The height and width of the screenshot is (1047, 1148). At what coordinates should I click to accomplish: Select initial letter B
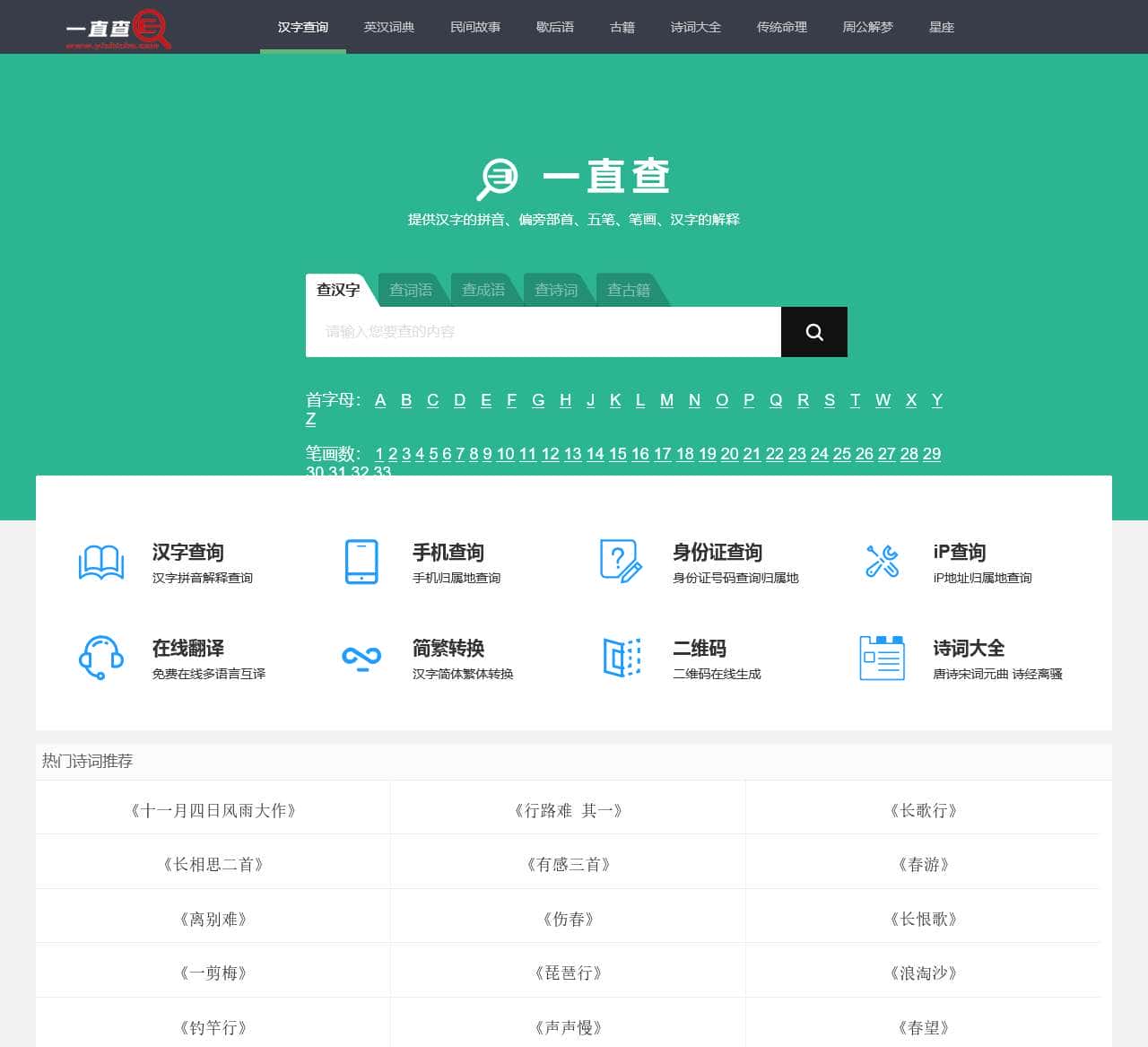click(x=406, y=400)
